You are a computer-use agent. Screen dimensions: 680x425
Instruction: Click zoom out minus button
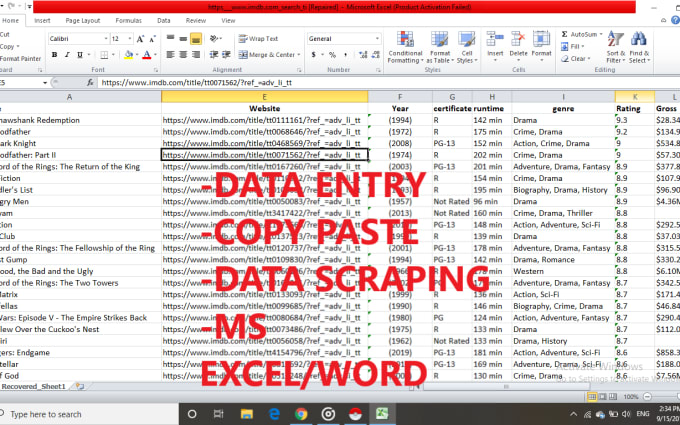click(x=647, y=396)
